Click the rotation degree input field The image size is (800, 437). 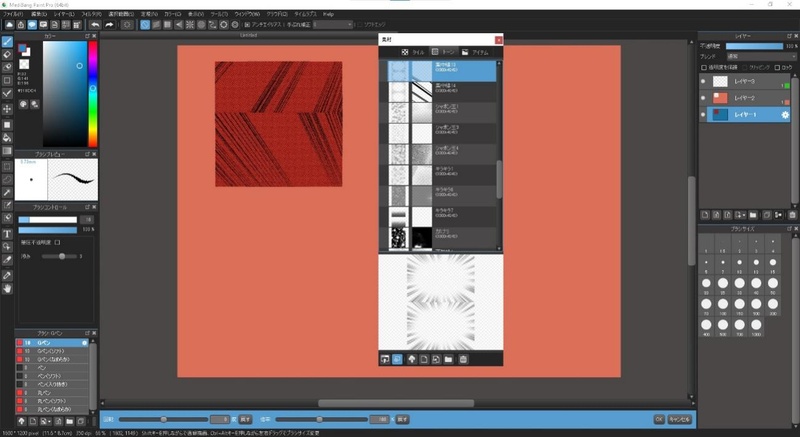(x=220, y=420)
